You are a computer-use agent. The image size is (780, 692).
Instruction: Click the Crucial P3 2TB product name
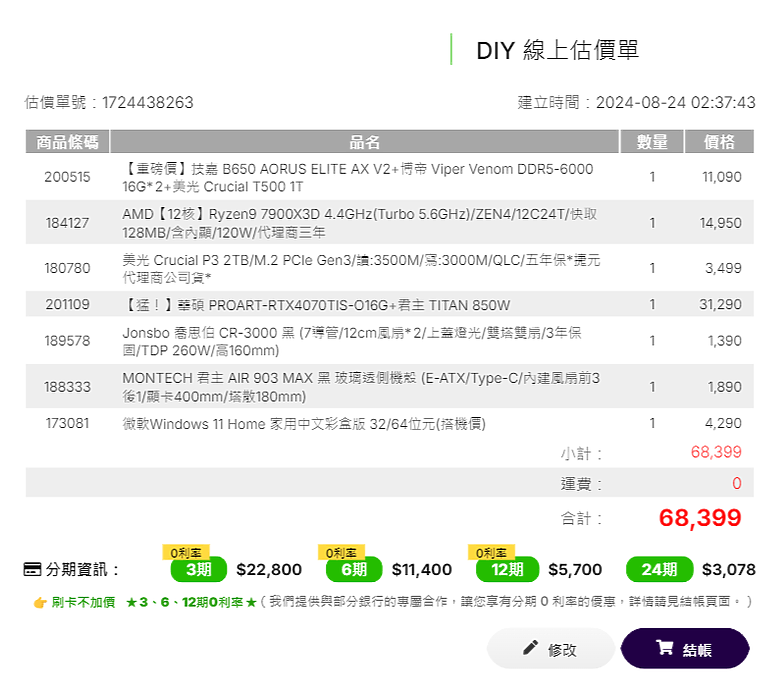[x=361, y=269]
